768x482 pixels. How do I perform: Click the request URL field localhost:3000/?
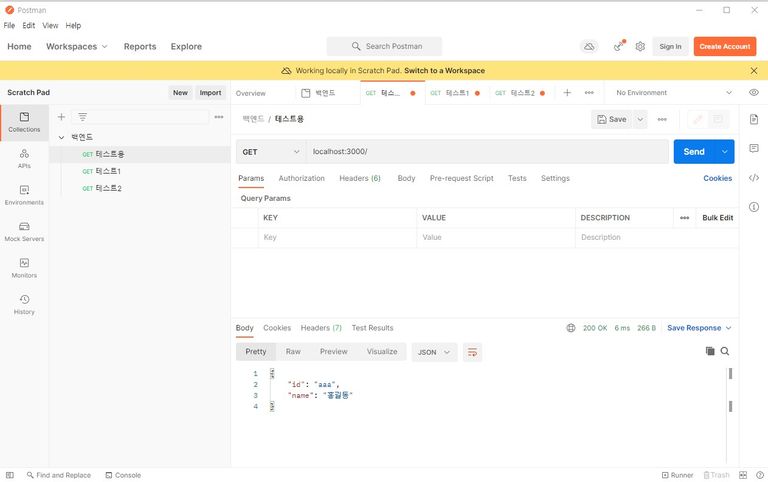[x=487, y=152]
